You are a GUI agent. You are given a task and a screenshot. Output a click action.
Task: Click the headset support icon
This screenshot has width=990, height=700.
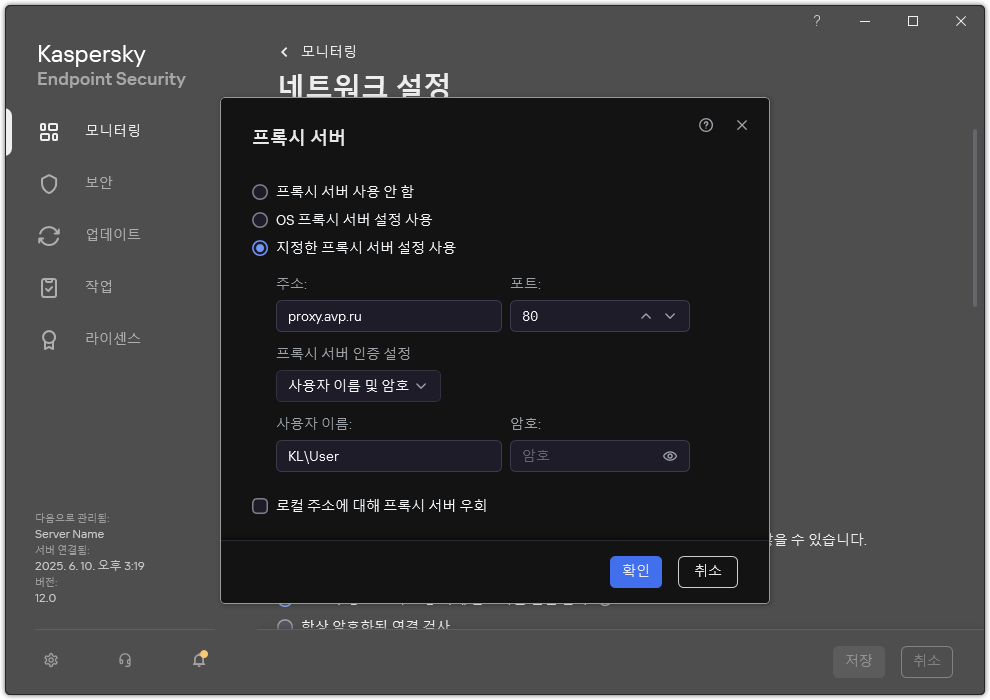tap(124, 660)
